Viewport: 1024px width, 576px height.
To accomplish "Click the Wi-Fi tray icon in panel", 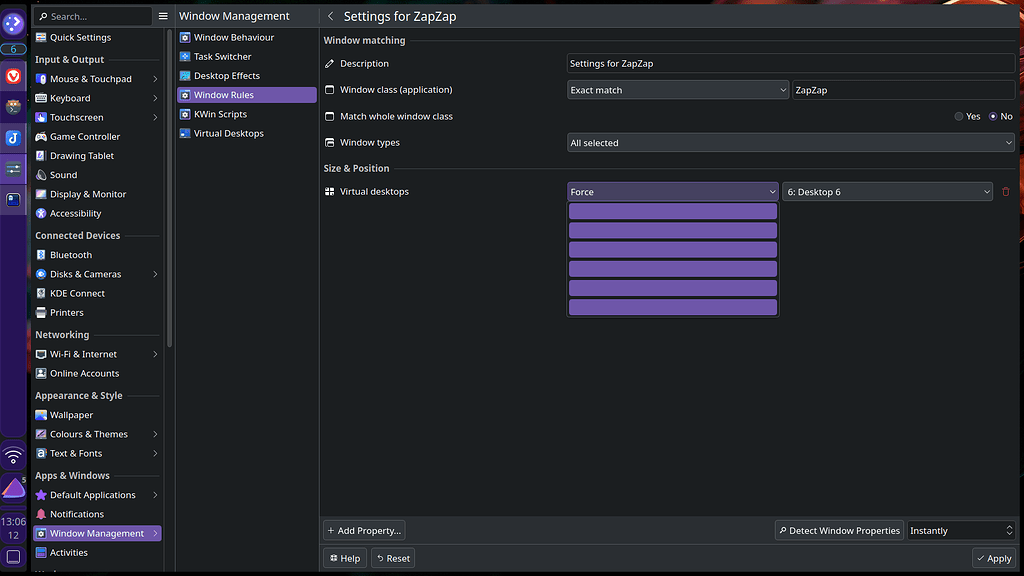I will click(13, 456).
